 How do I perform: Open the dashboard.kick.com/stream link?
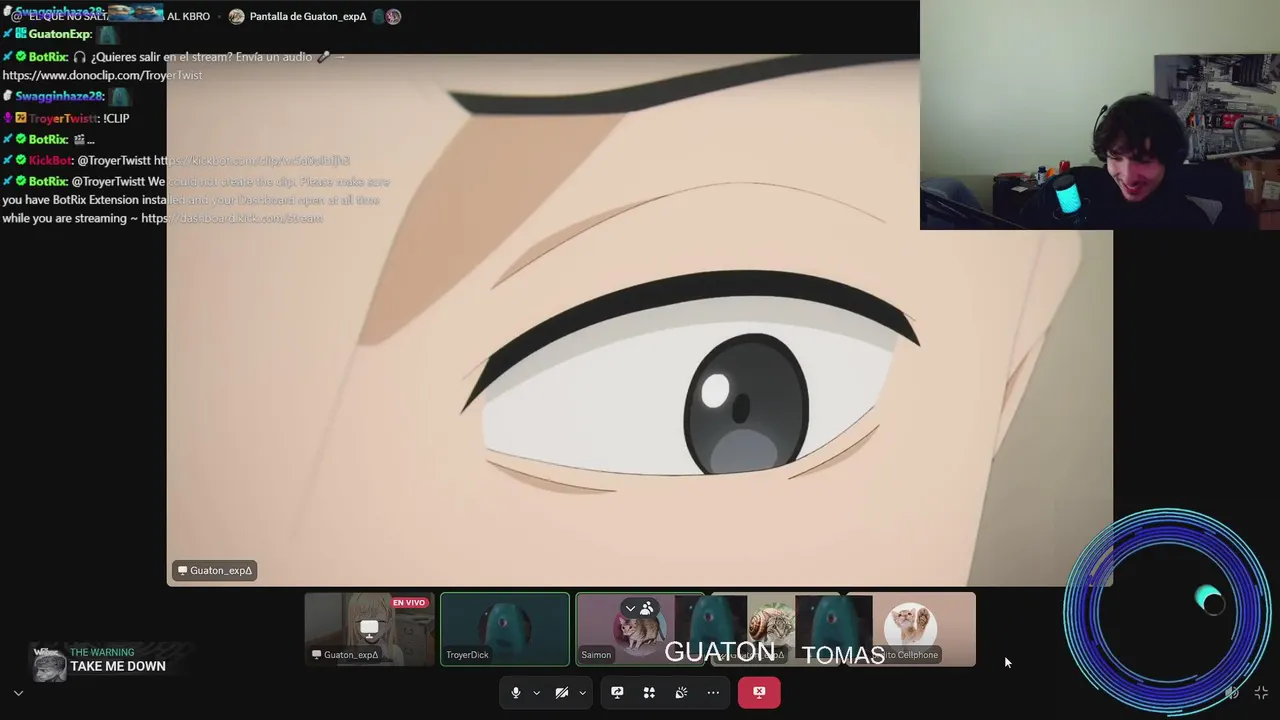pos(232,218)
